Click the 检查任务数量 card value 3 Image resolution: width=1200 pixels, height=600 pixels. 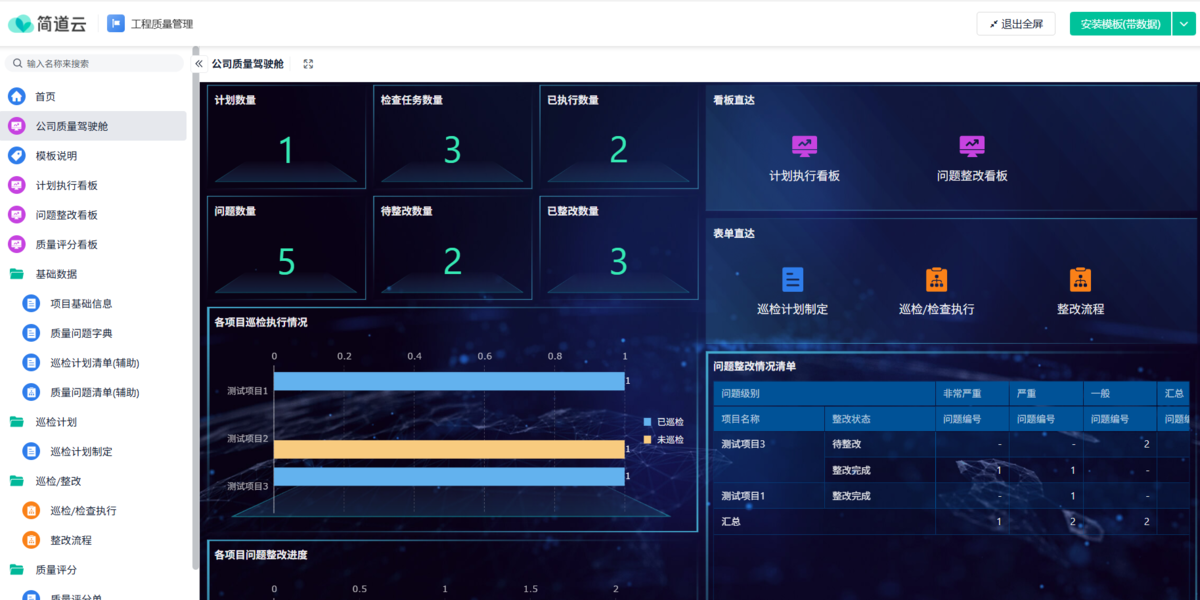click(x=452, y=150)
